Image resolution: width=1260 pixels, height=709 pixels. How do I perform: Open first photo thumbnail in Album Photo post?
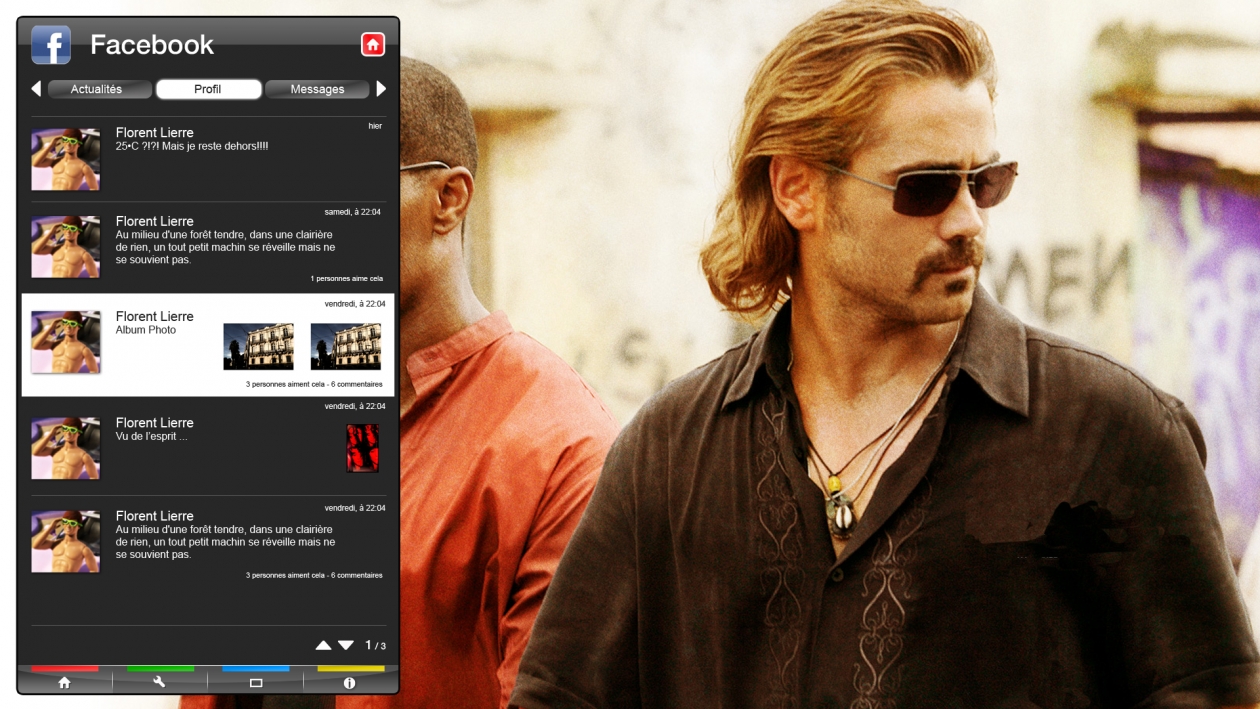coord(258,346)
